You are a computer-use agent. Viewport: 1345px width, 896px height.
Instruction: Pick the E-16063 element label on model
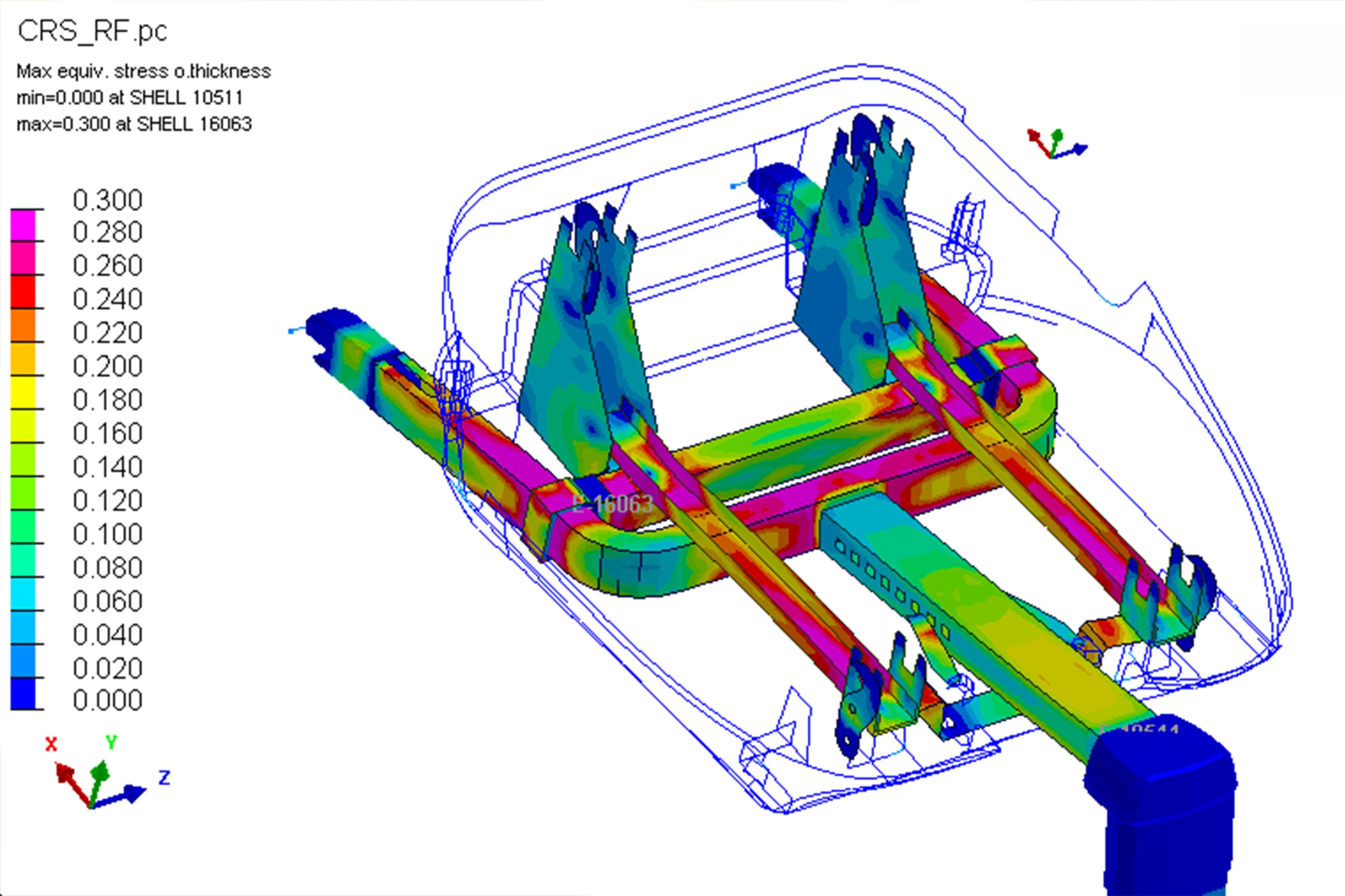click(612, 504)
